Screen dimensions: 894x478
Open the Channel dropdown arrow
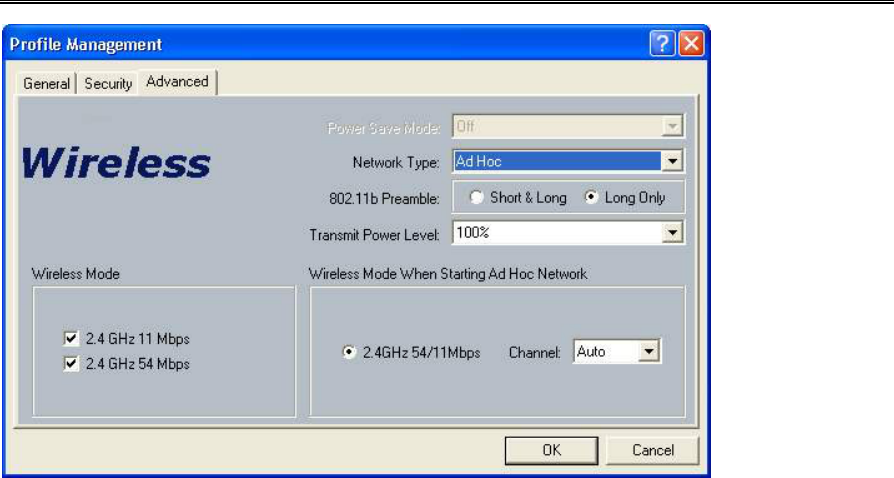[649, 351]
